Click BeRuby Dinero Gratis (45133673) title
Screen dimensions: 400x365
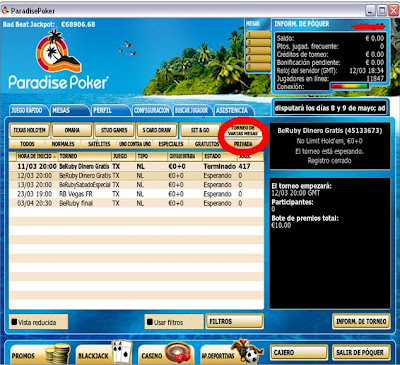329,131
